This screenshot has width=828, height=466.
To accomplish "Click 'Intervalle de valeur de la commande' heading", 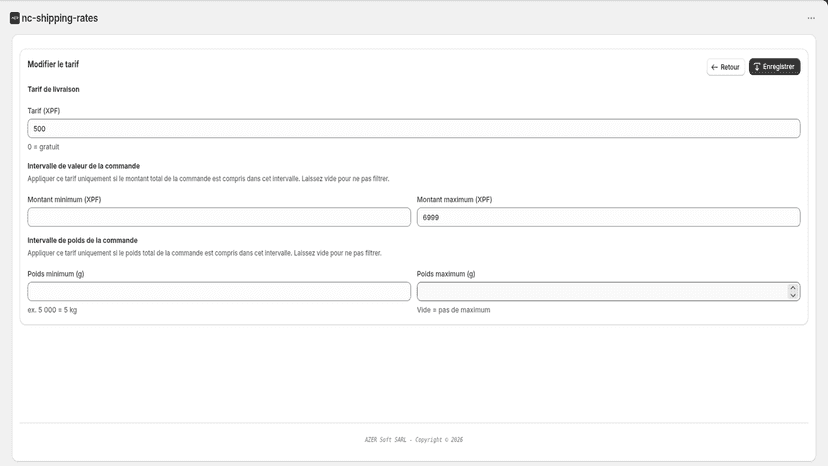I will (x=83, y=166).
